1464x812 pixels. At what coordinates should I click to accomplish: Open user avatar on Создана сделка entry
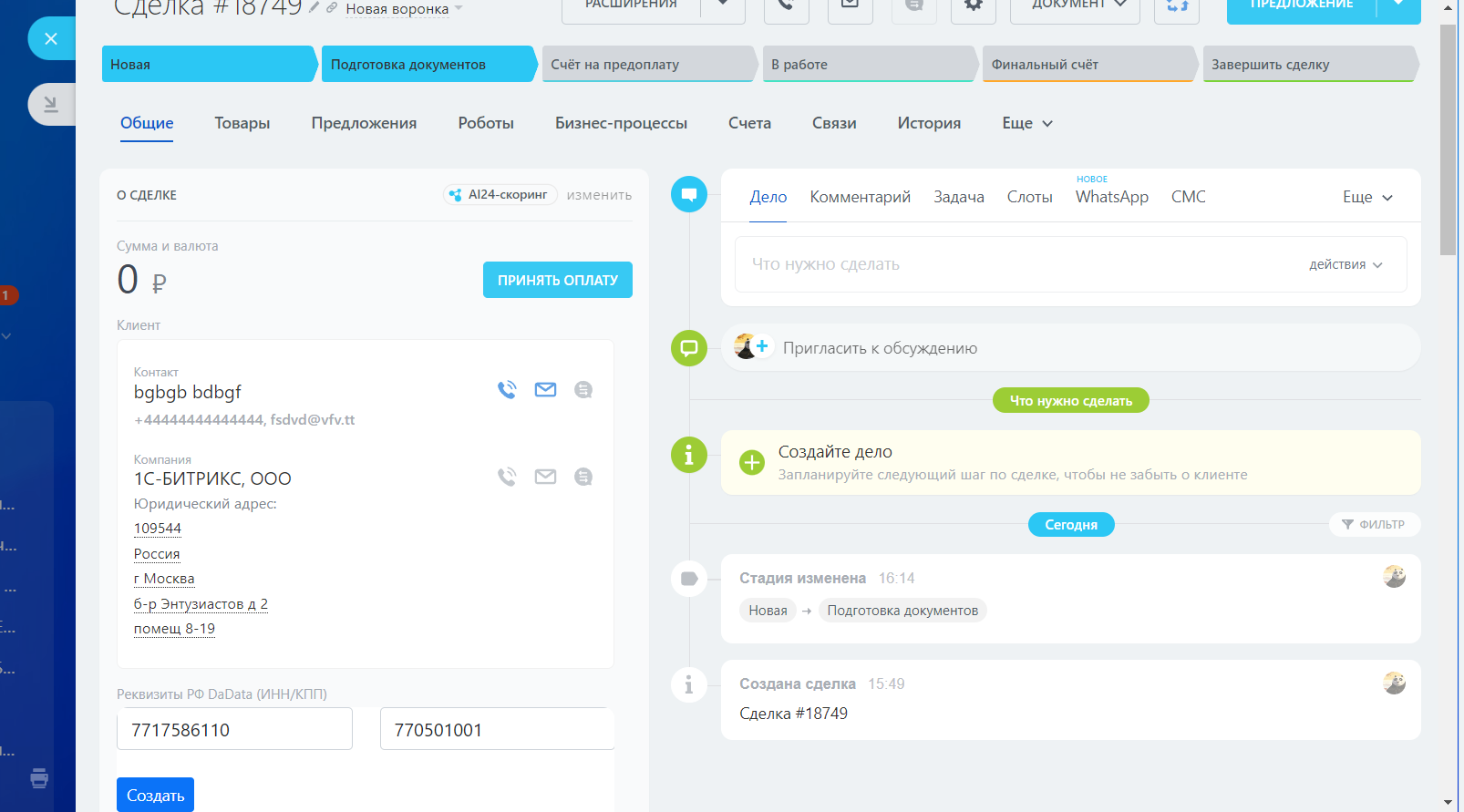coord(1394,683)
